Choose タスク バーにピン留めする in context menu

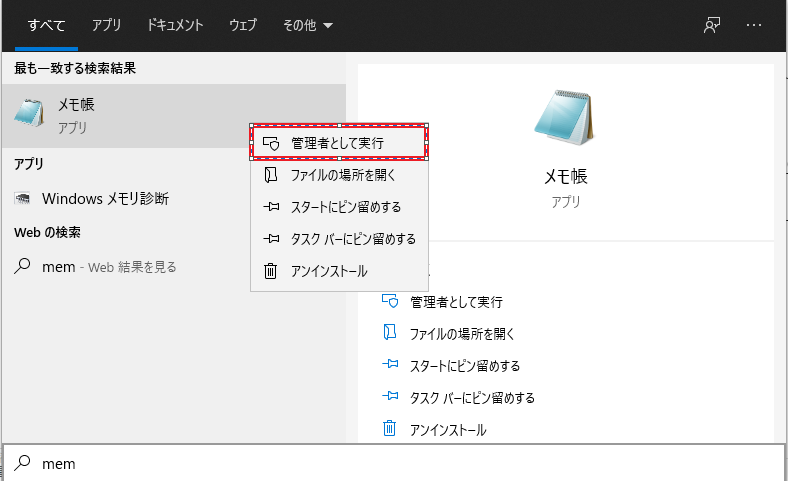[x=339, y=239]
